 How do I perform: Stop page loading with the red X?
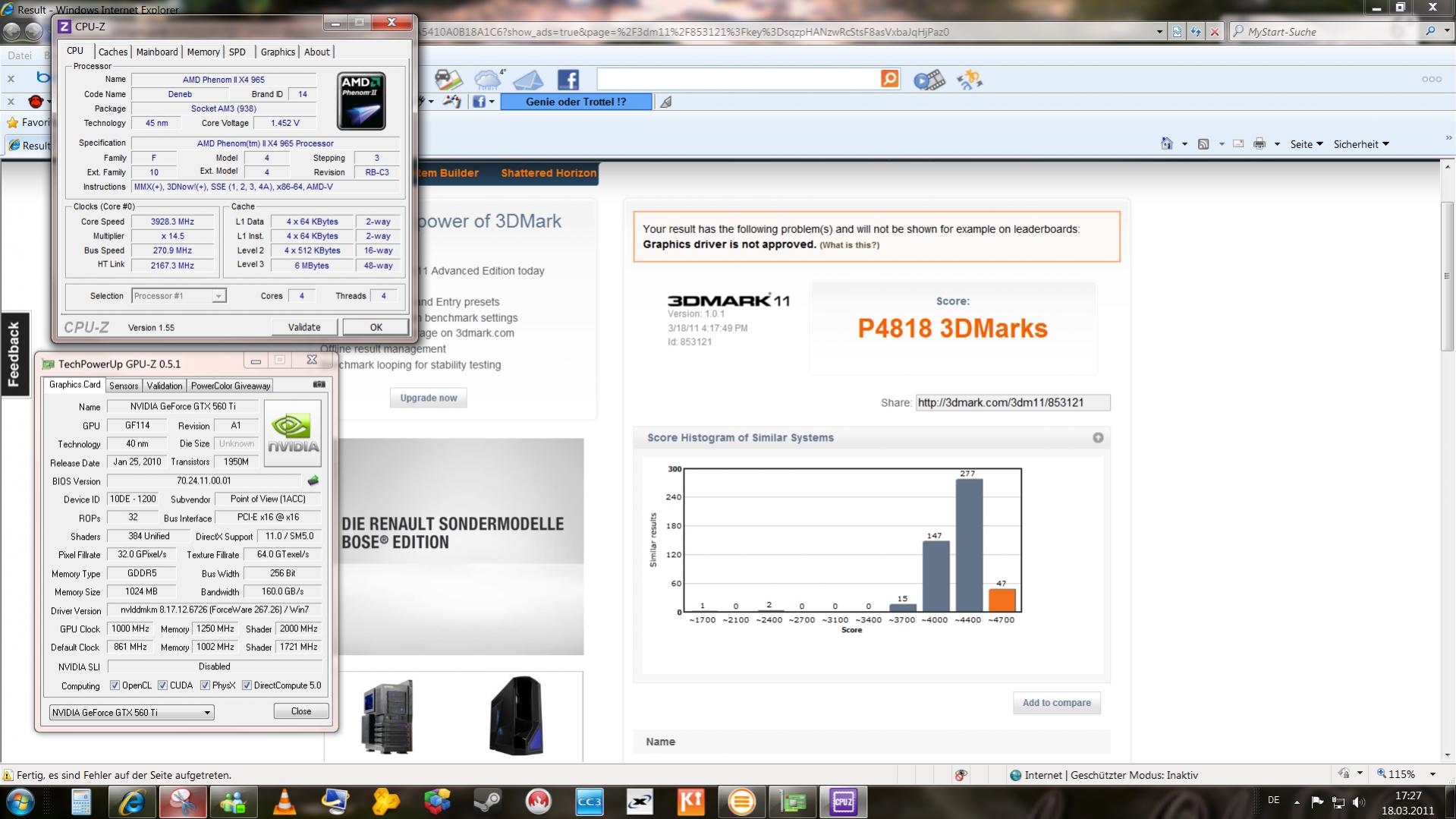pos(1215,32)
